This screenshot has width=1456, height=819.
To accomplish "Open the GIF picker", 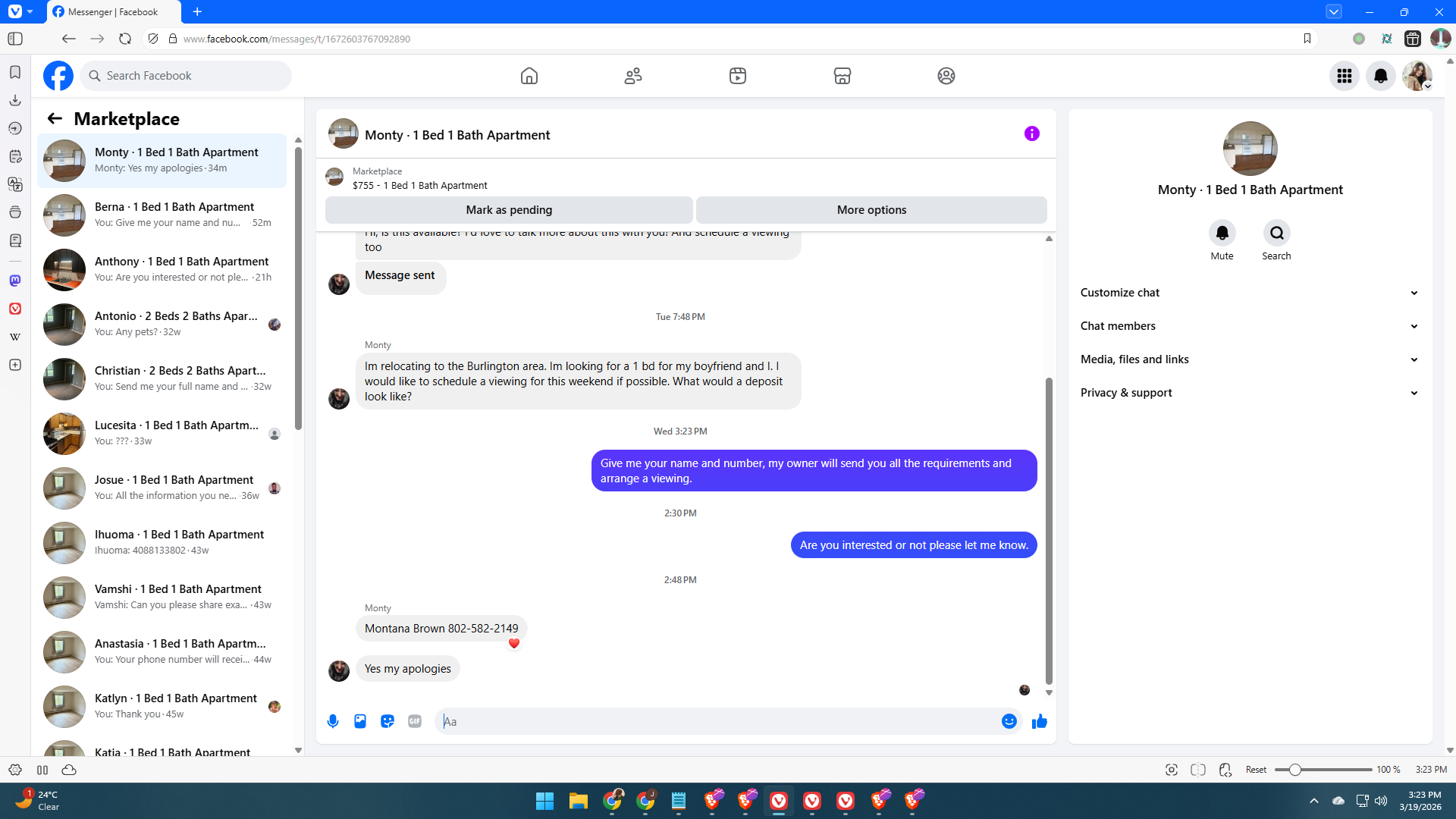I will tap(415, 721).
